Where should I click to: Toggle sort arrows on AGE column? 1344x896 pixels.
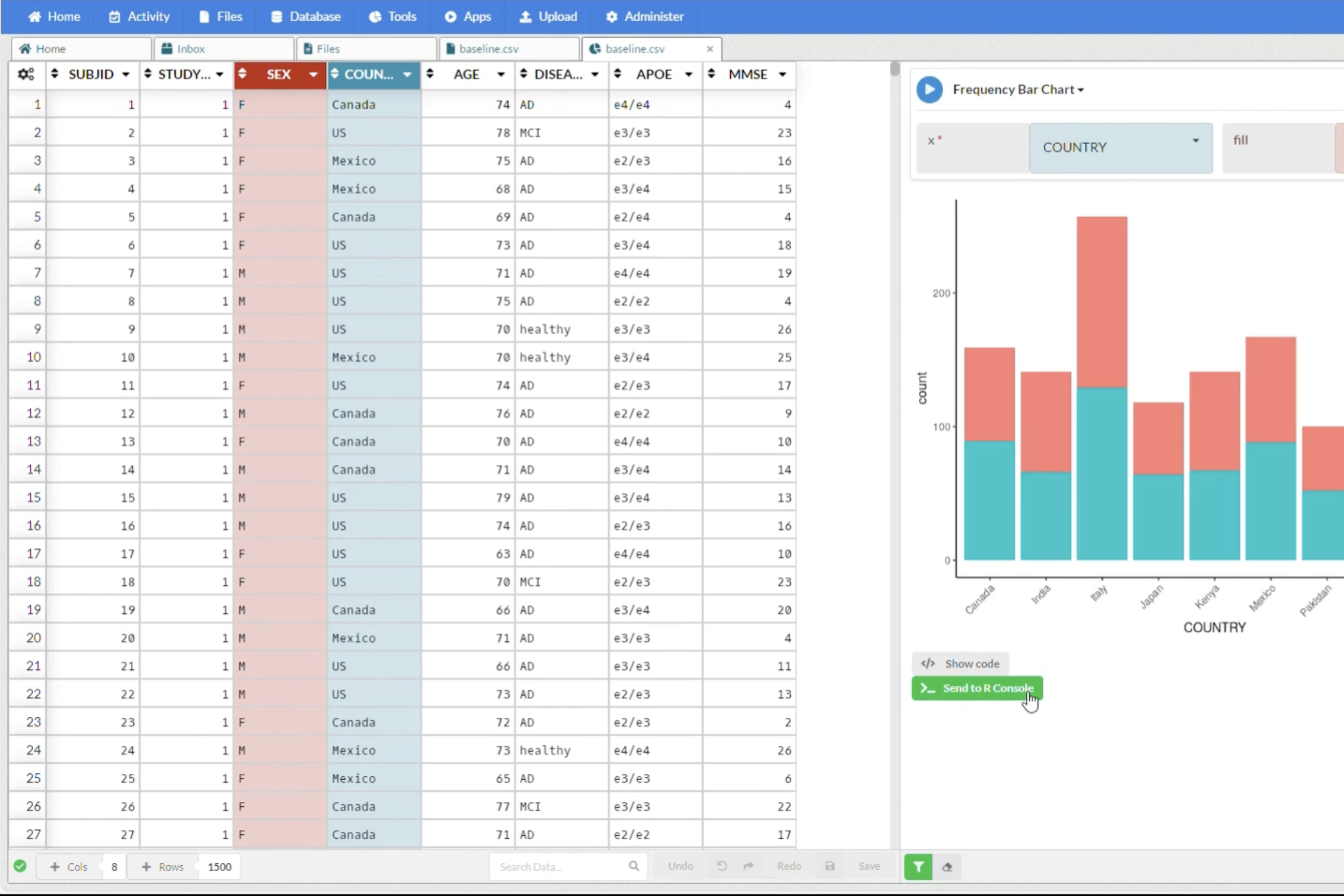coord(430,74)
